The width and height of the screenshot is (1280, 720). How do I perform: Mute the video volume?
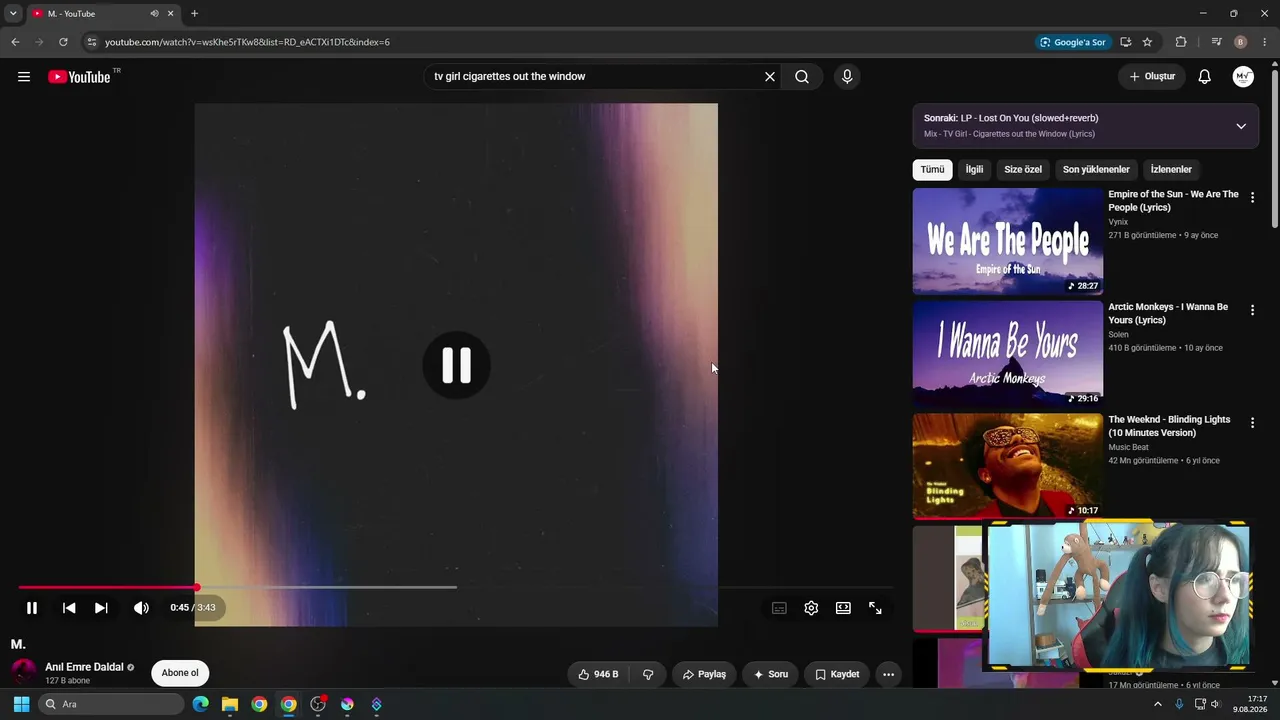point(141,608)
